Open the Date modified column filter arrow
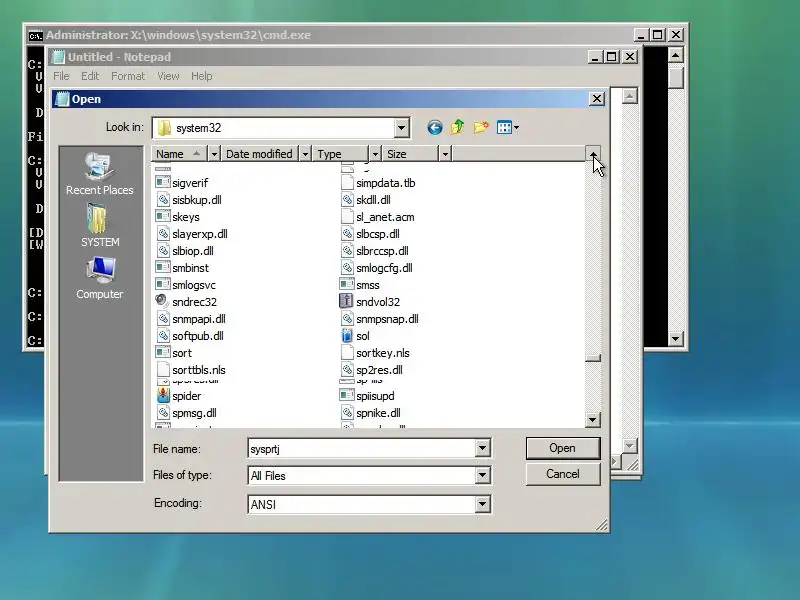 point(305,154)
